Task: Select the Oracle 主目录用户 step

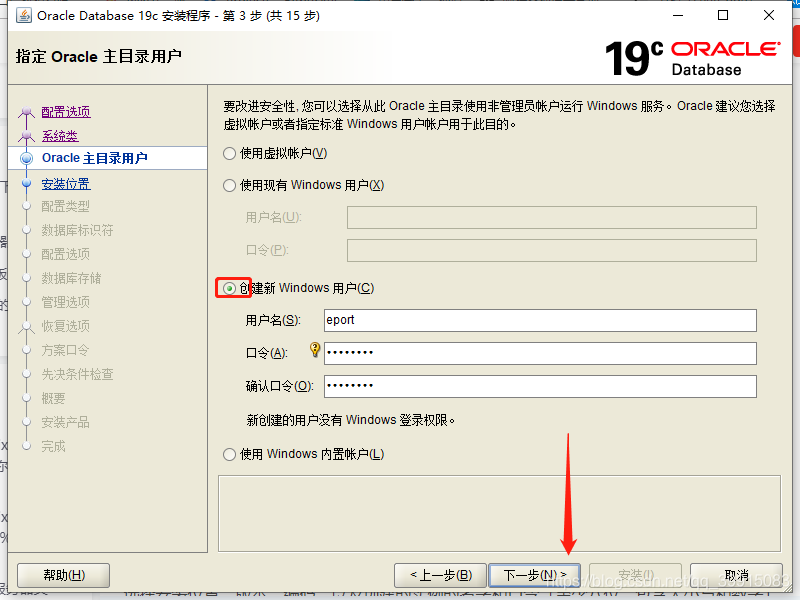Action: pyautogui.click(x=94, y=158)
